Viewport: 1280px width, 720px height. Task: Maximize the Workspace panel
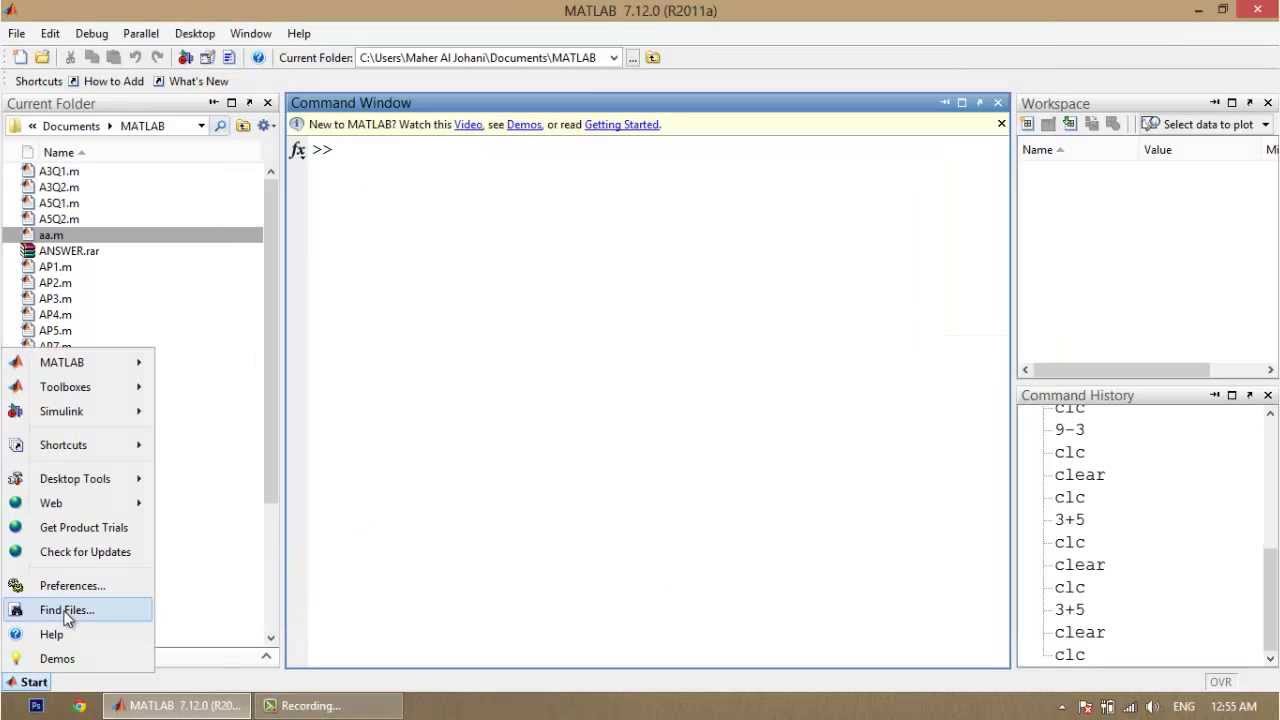[1232, 103]
